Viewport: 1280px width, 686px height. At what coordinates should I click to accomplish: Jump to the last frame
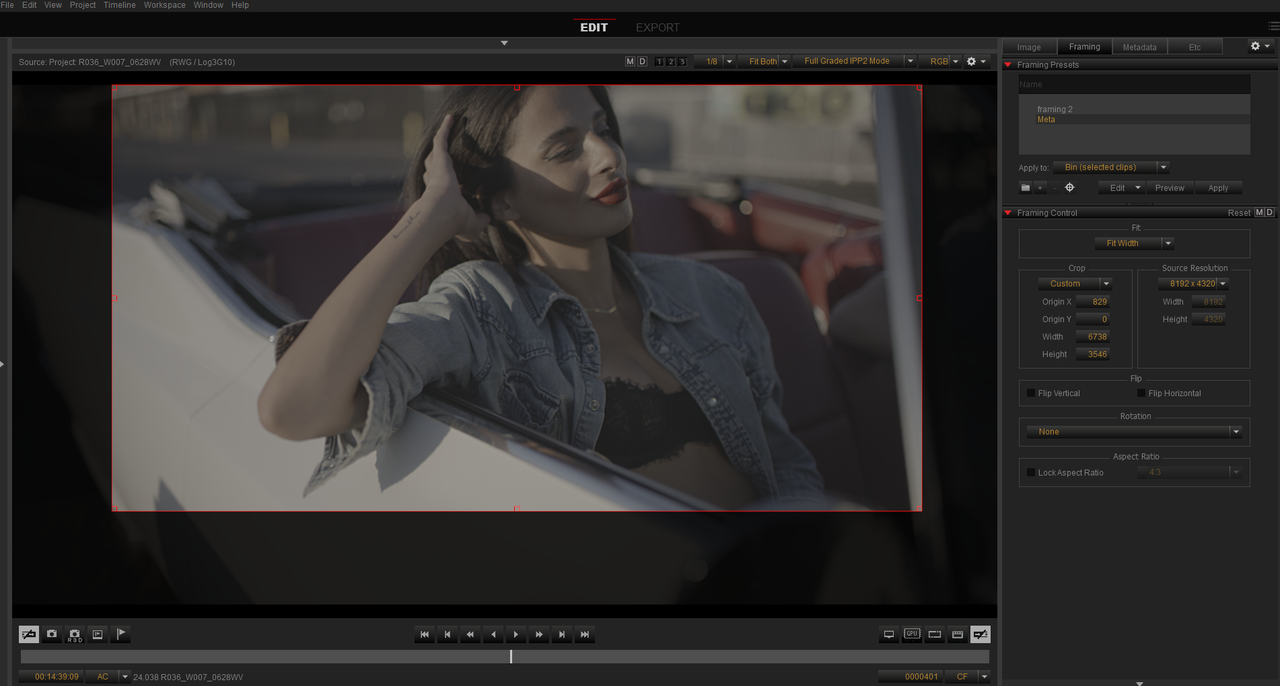[585, 634]
